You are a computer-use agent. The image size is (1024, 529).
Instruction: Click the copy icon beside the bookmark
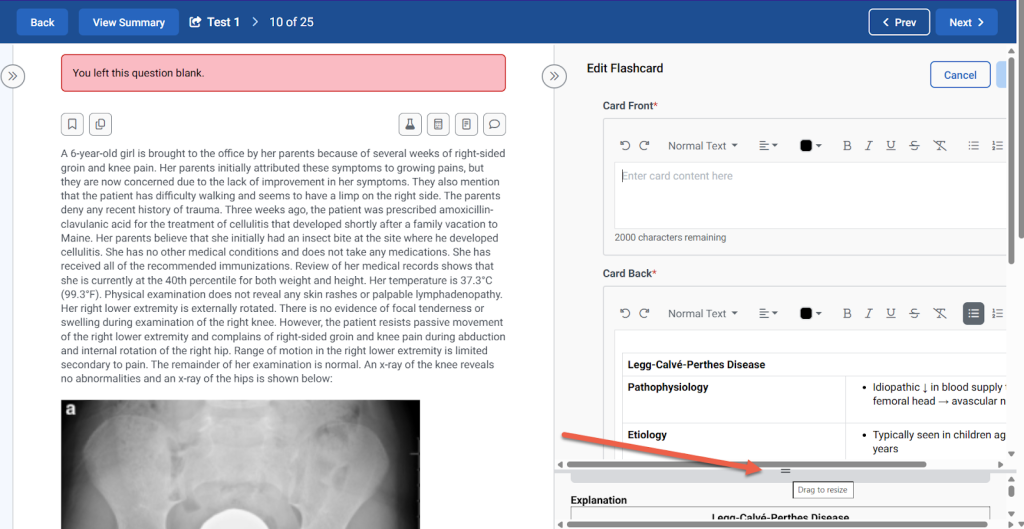[100, 124]
